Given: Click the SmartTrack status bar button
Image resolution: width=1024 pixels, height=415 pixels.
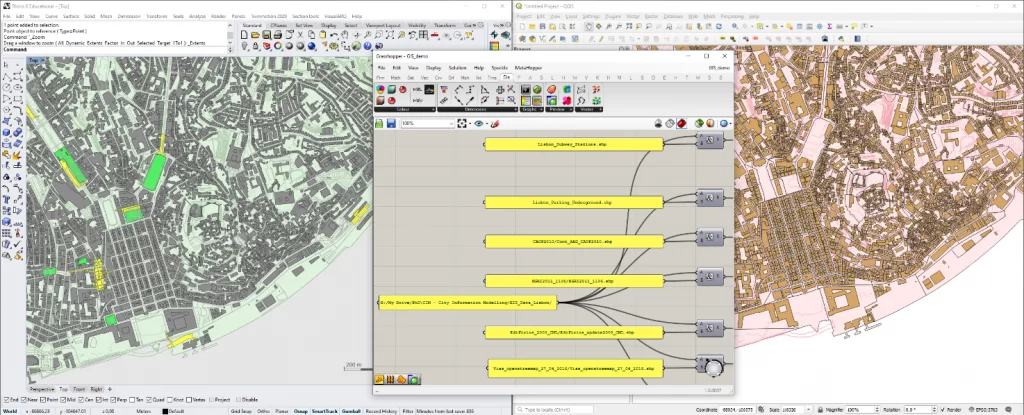Looking at the screenshot, I should pos(324,410).
